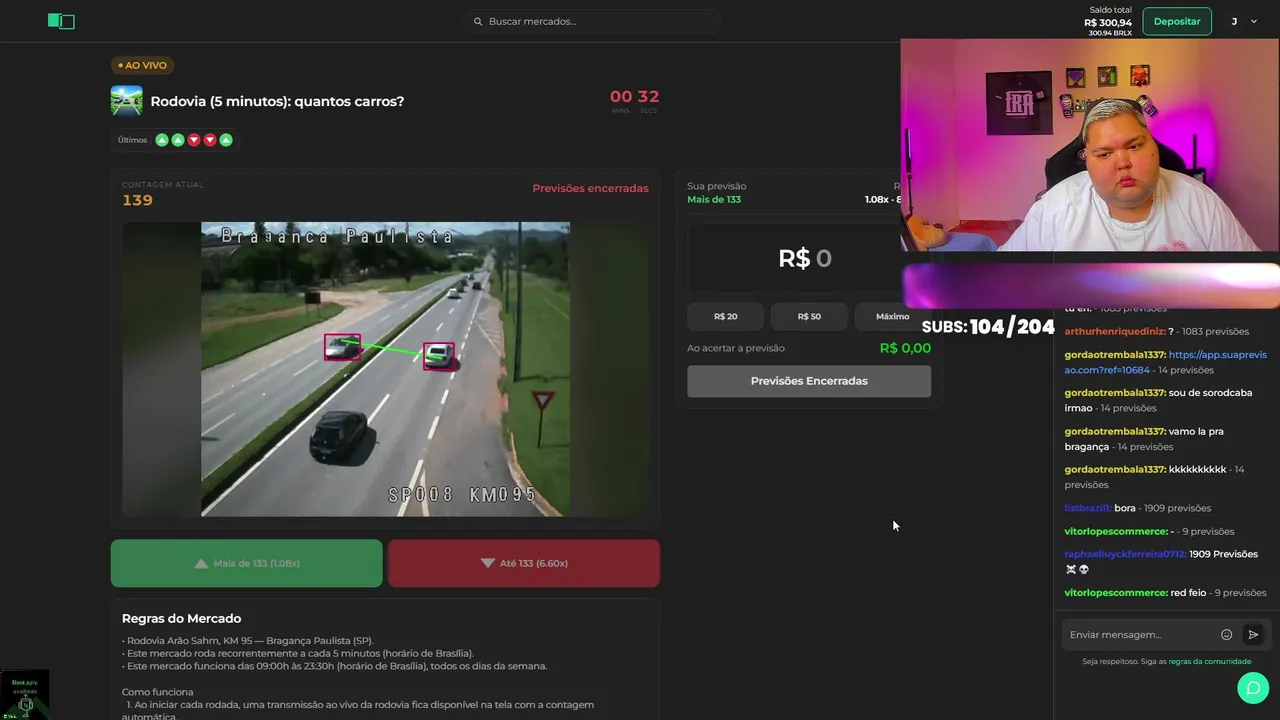Click the current count value 139

pos(137,200)
